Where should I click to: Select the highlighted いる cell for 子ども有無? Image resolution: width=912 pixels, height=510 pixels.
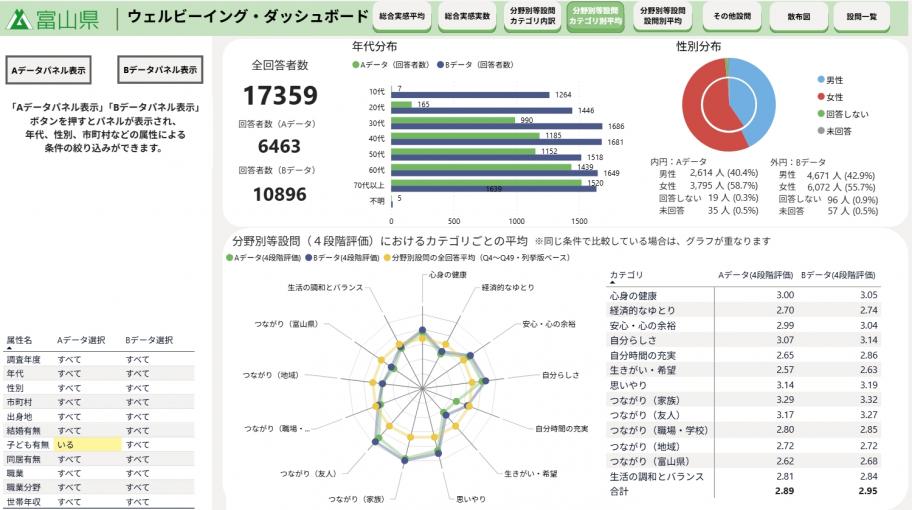point(87,443)
